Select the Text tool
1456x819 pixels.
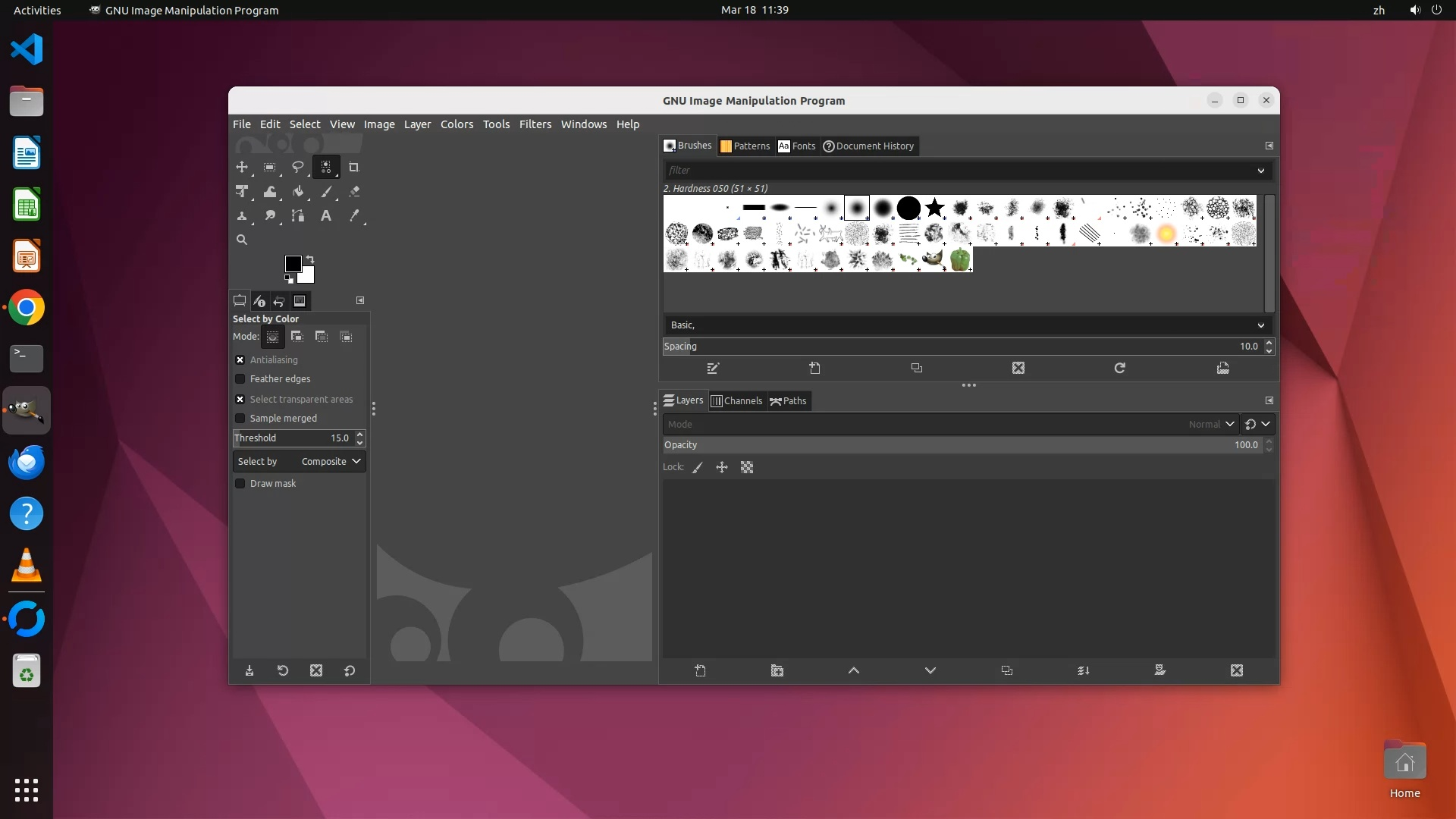tap(326, 216)
